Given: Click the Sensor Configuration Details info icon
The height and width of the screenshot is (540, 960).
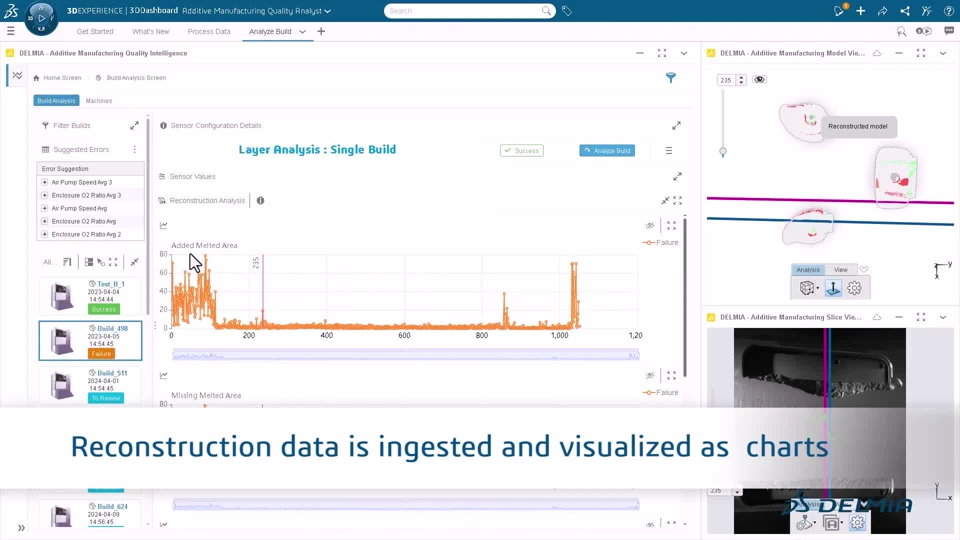Looking at the screenshot, I should point(163,126).
